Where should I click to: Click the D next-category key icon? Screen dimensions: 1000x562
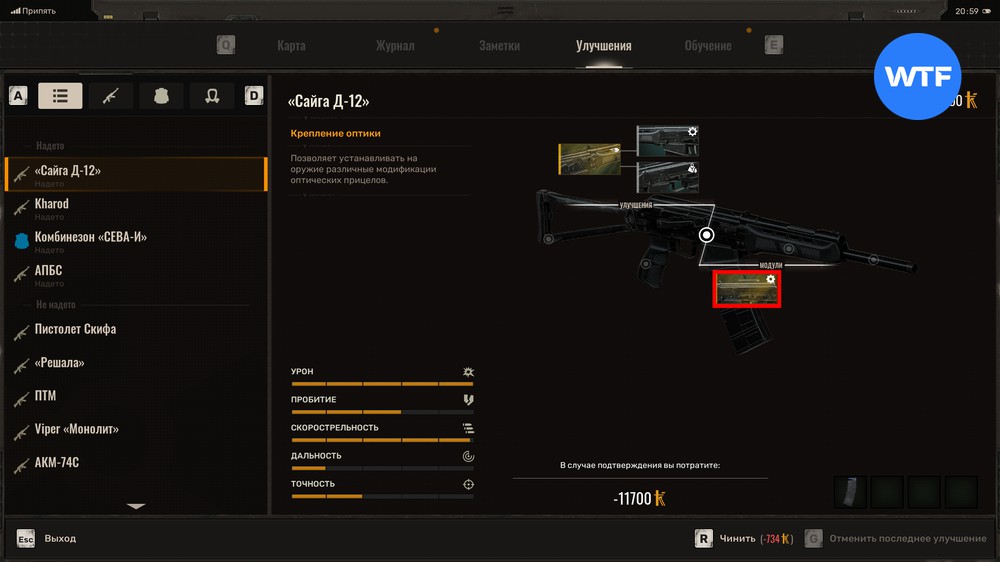tap(254, 96)
